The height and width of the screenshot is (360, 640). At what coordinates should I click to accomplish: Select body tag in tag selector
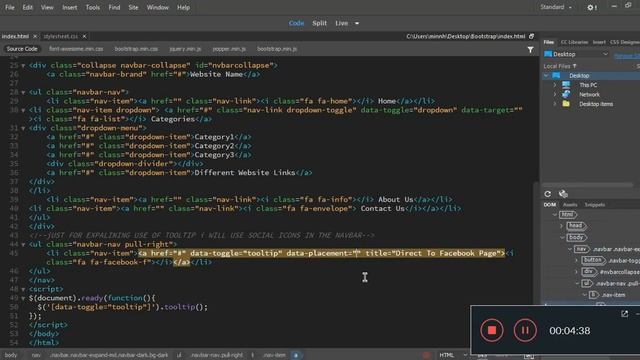point(11,355)
